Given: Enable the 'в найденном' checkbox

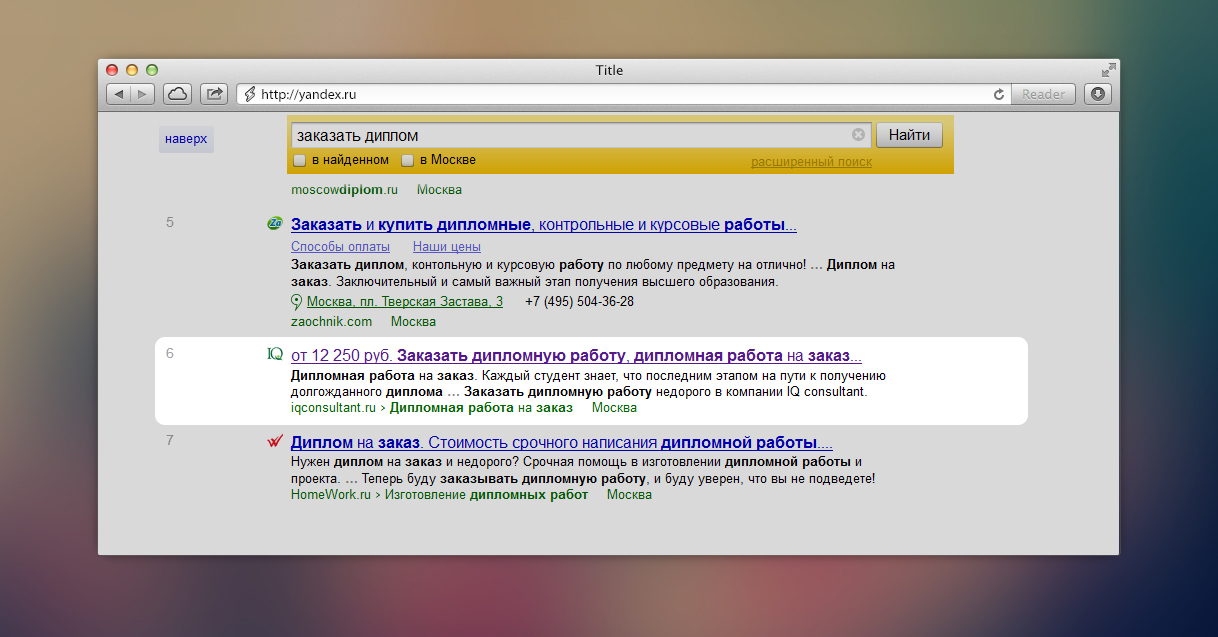Looking at the screenshot, I should coord(299,160).
